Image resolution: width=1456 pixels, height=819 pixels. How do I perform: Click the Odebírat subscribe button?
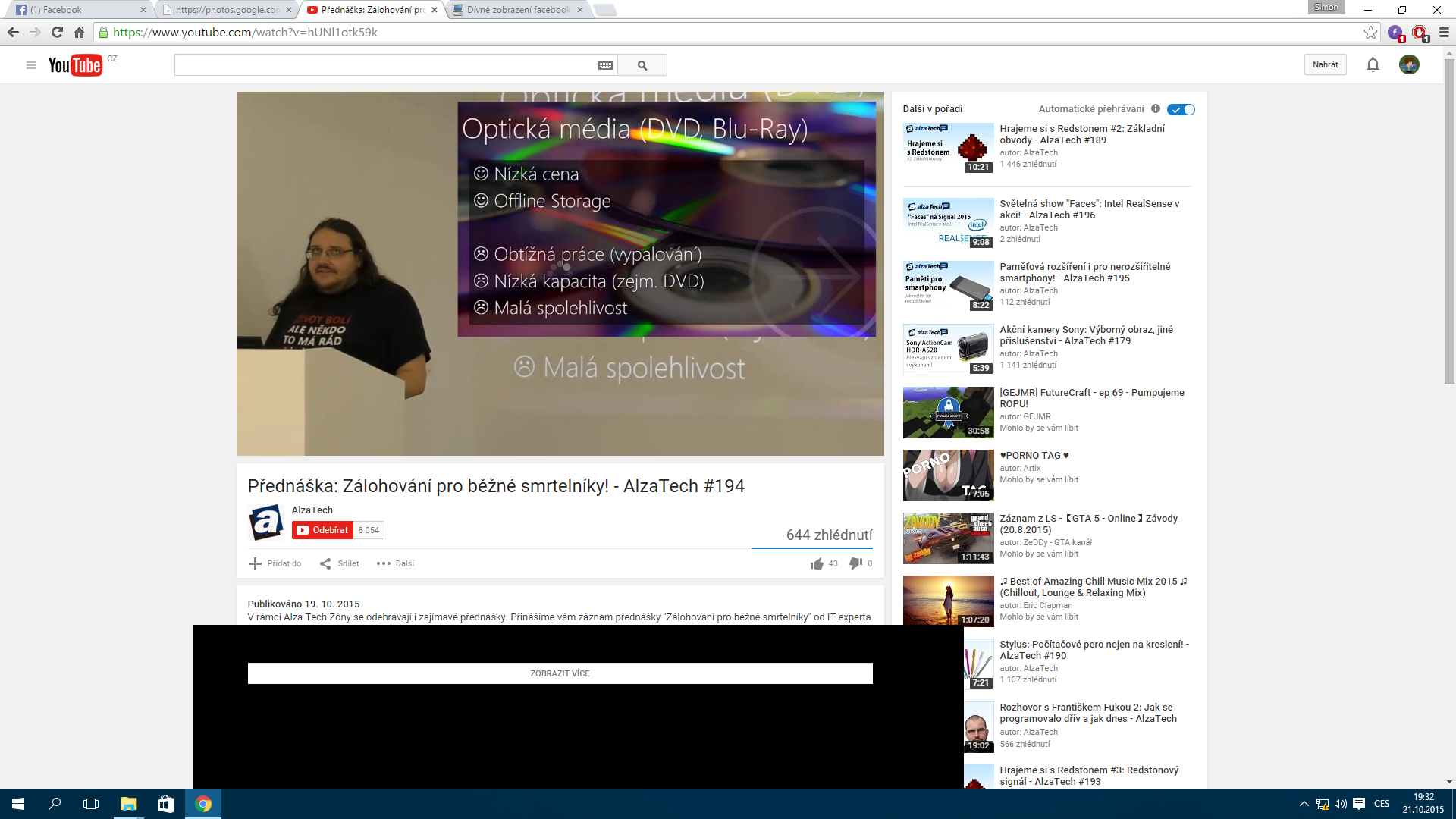pos(323,530)
